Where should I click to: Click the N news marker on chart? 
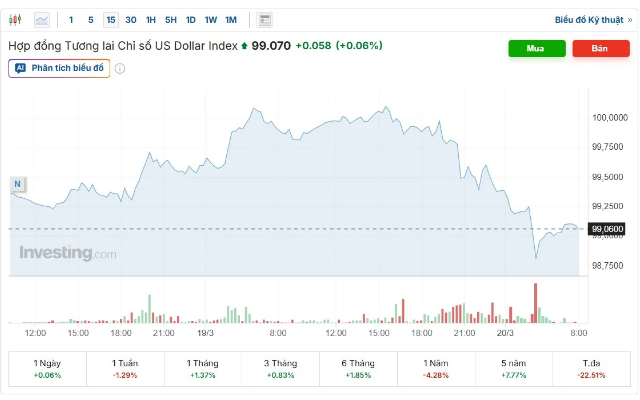pyautogui.click(x=17, y=183)
